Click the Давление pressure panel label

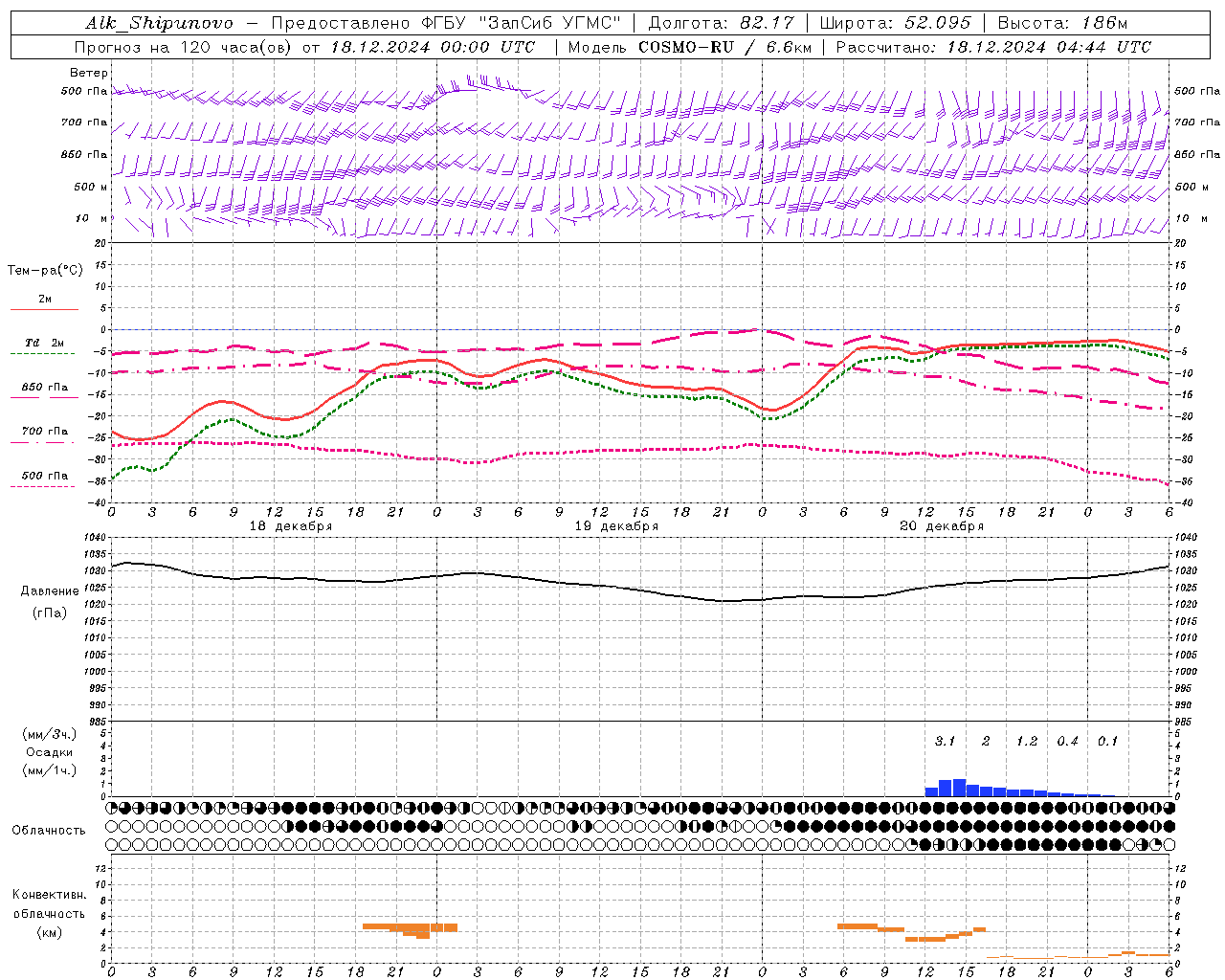tap(50, 591)
